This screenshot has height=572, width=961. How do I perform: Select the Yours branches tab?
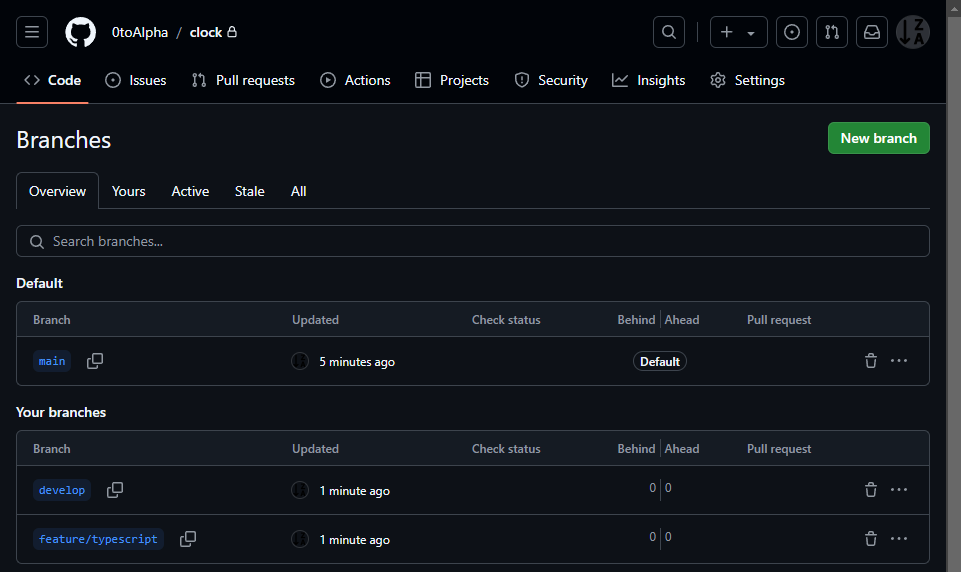click(129, 191)
